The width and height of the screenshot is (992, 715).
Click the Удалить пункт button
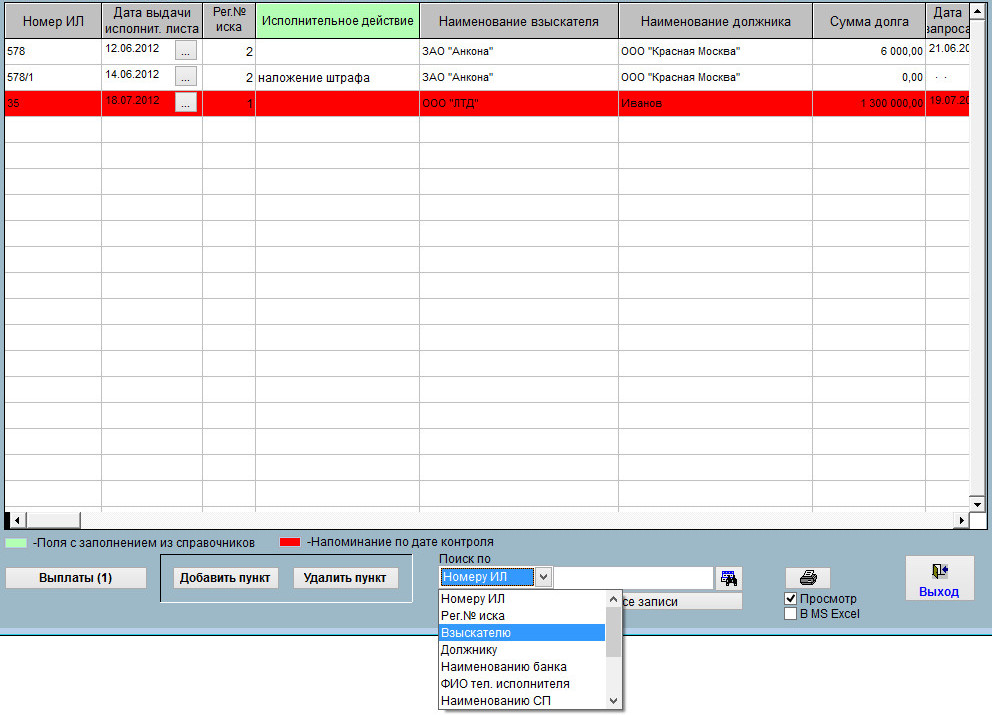(x=345, y=578)
